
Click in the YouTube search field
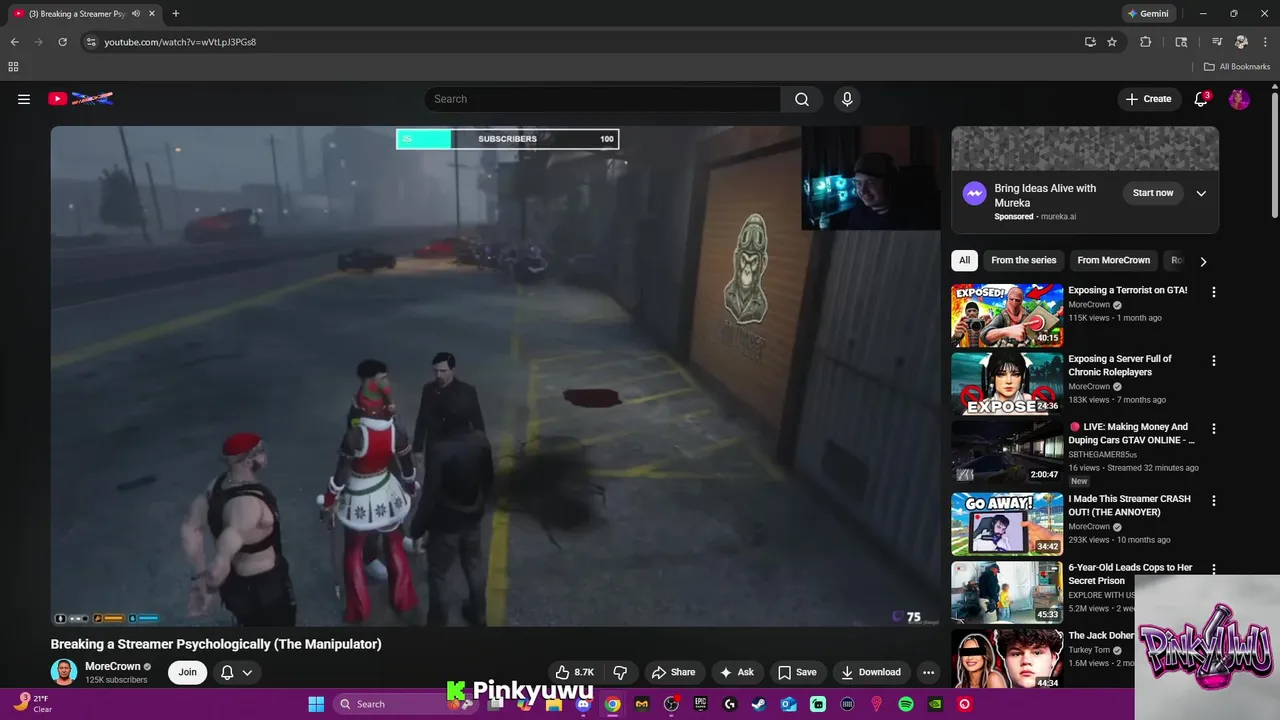(x=602, y=99)
